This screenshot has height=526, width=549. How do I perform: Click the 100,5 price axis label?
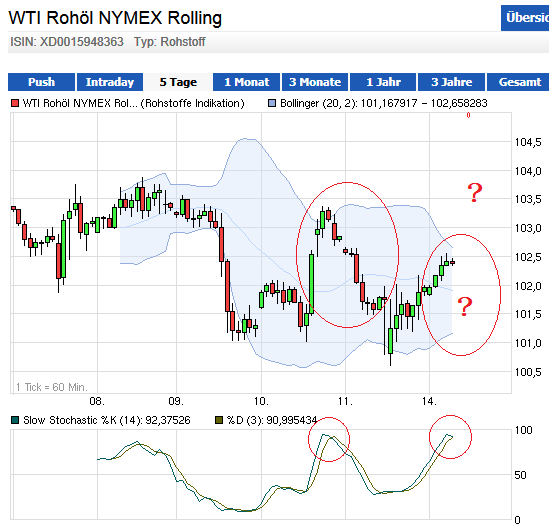coord(528,372)
